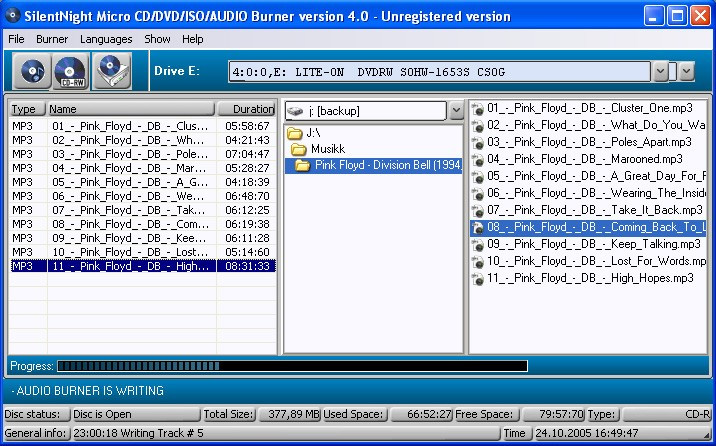716x446 pixels.
Task: Select track row 09 Kee... in burn list
Action: point(143,238)
